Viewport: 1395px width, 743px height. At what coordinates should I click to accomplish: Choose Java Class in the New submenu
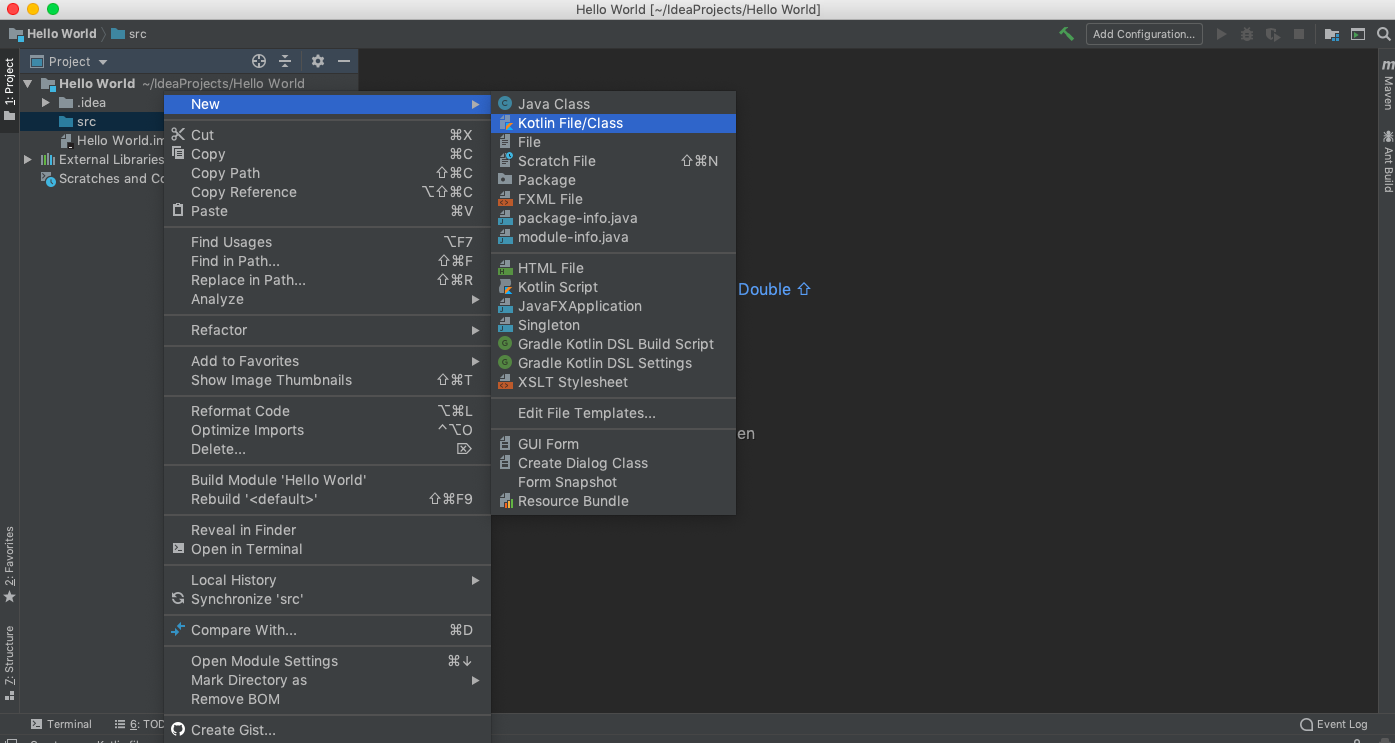coord(613,104)
